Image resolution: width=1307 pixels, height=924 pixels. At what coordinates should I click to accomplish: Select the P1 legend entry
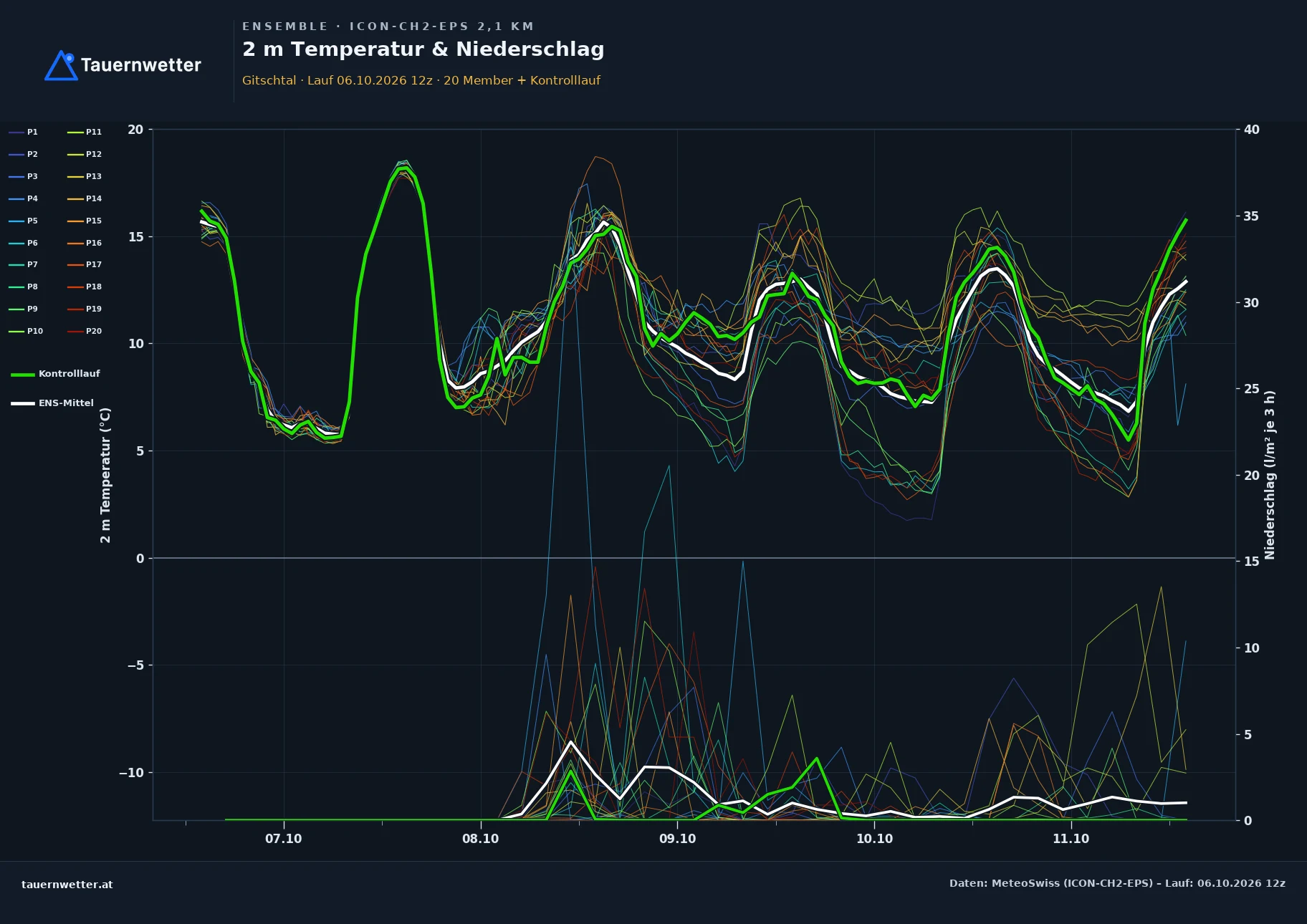pos(24,132)
